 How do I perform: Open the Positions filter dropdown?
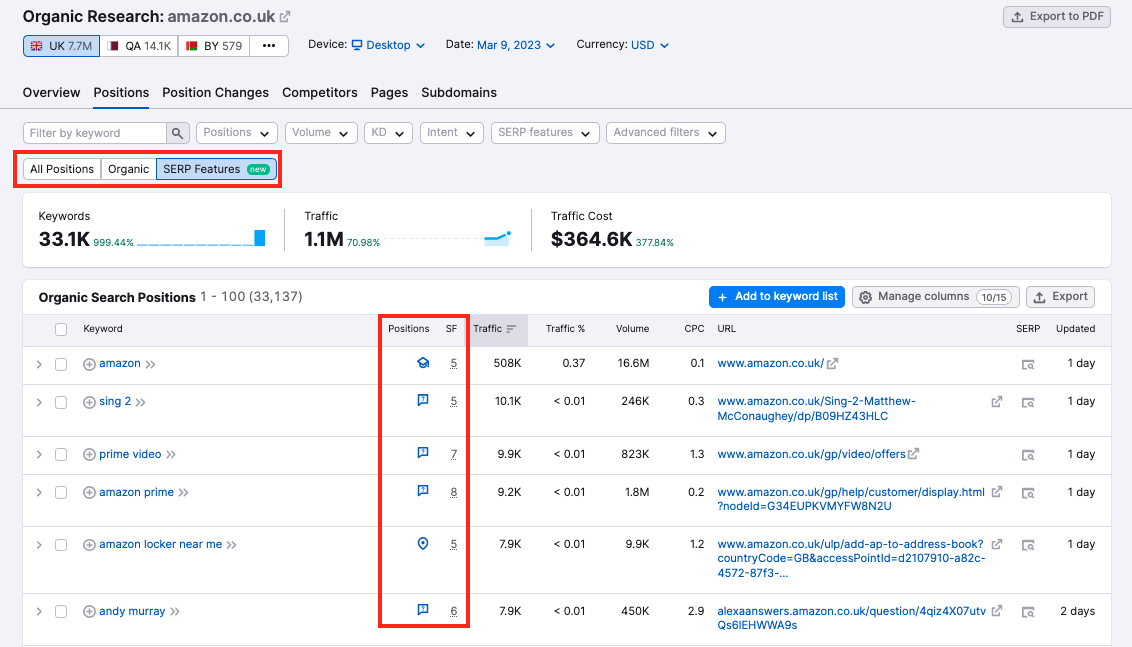pos(237,133)
